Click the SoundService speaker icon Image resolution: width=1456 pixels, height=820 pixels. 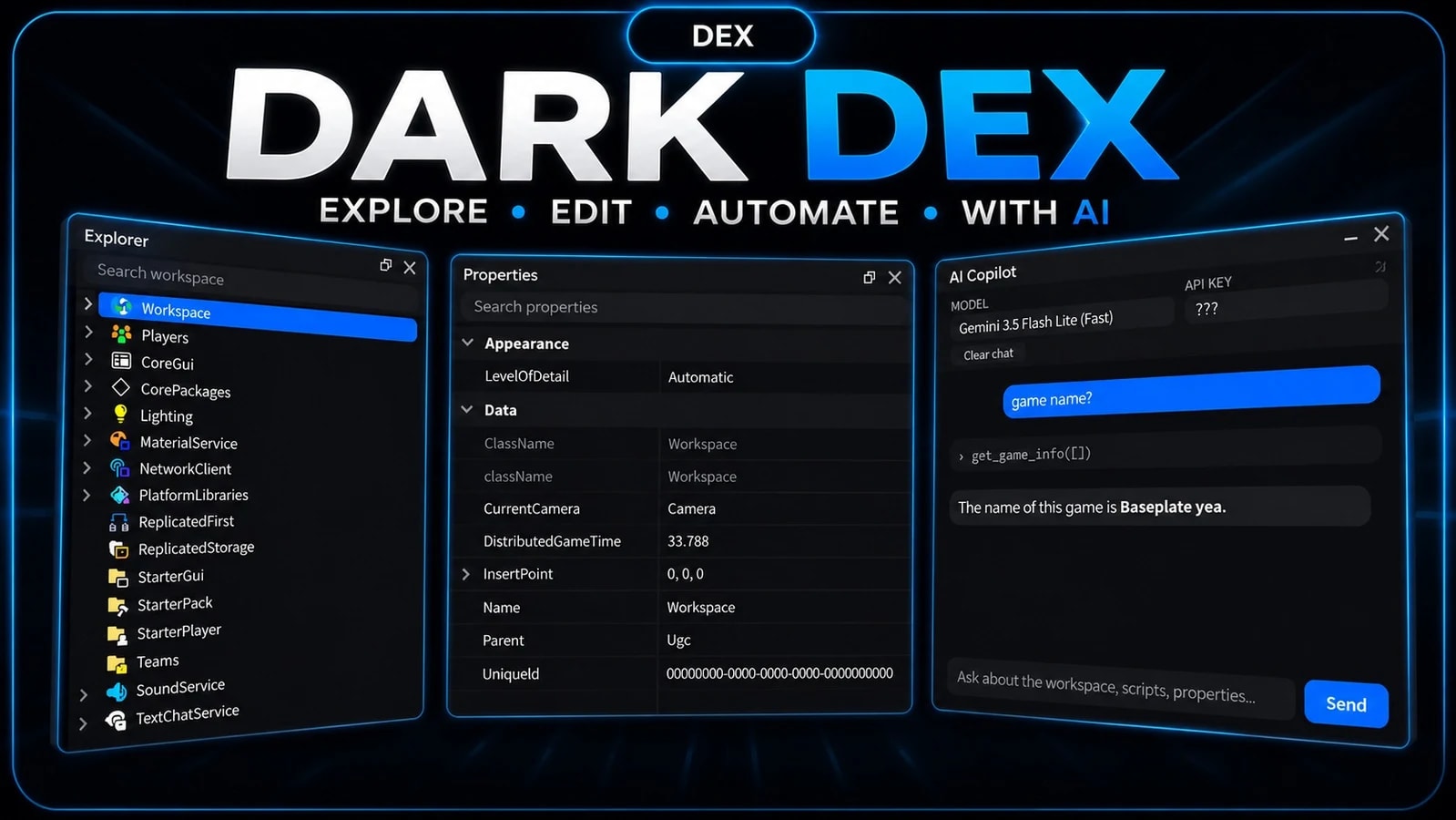click(116, 692)
